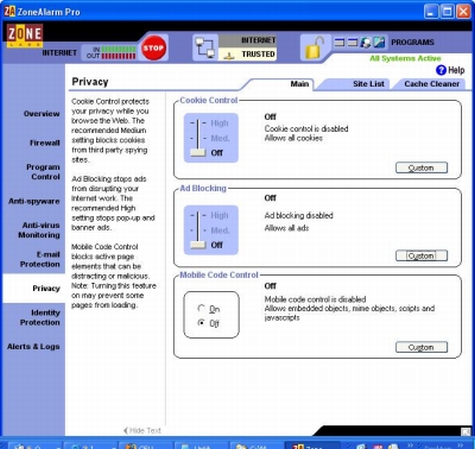Click the red STOP emergency button
The width and height of the screenshot is (475, 449).
153,48
